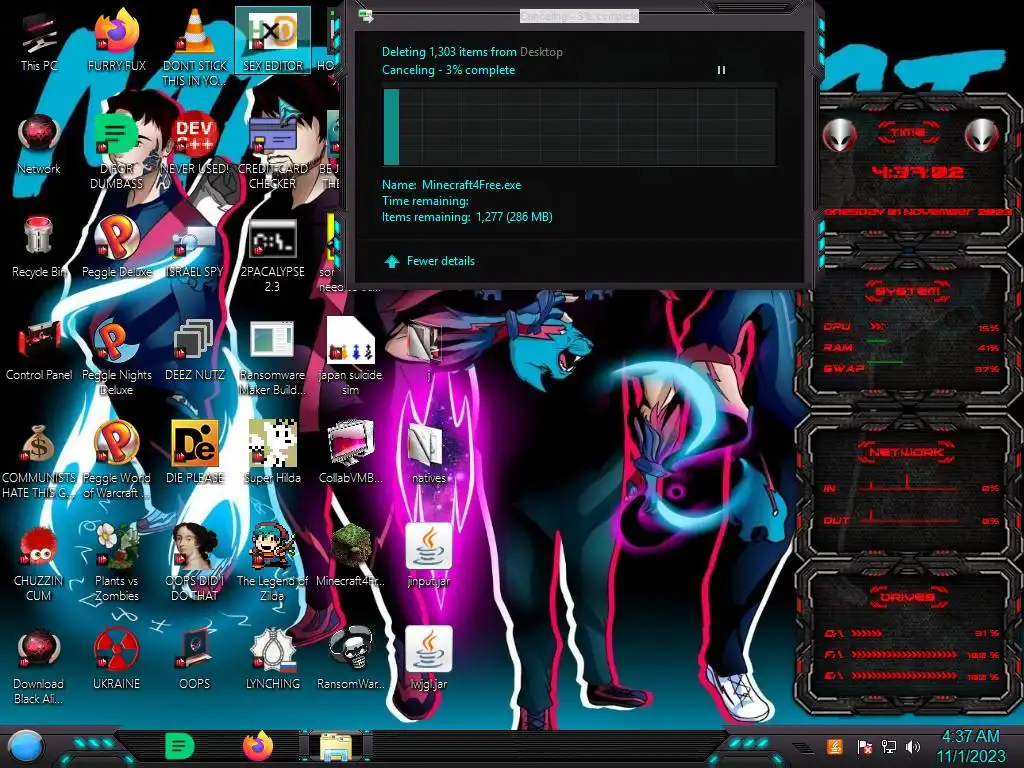
Task: Select the 2PACALYPSE 2.3 command prompt icon
Action: click(x=272, y=255)
